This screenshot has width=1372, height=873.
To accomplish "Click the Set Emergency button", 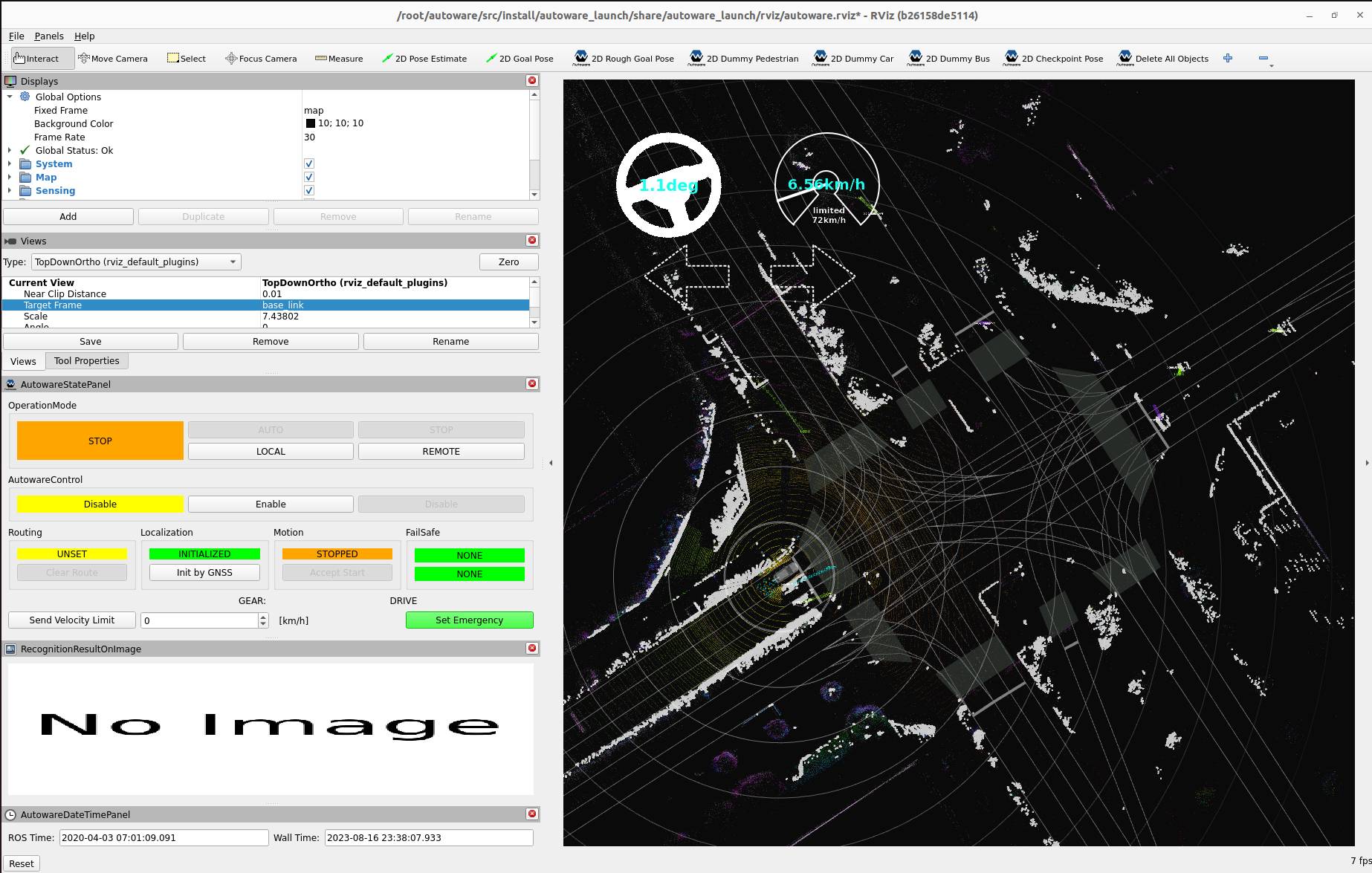I will click(x=470, y=620).
